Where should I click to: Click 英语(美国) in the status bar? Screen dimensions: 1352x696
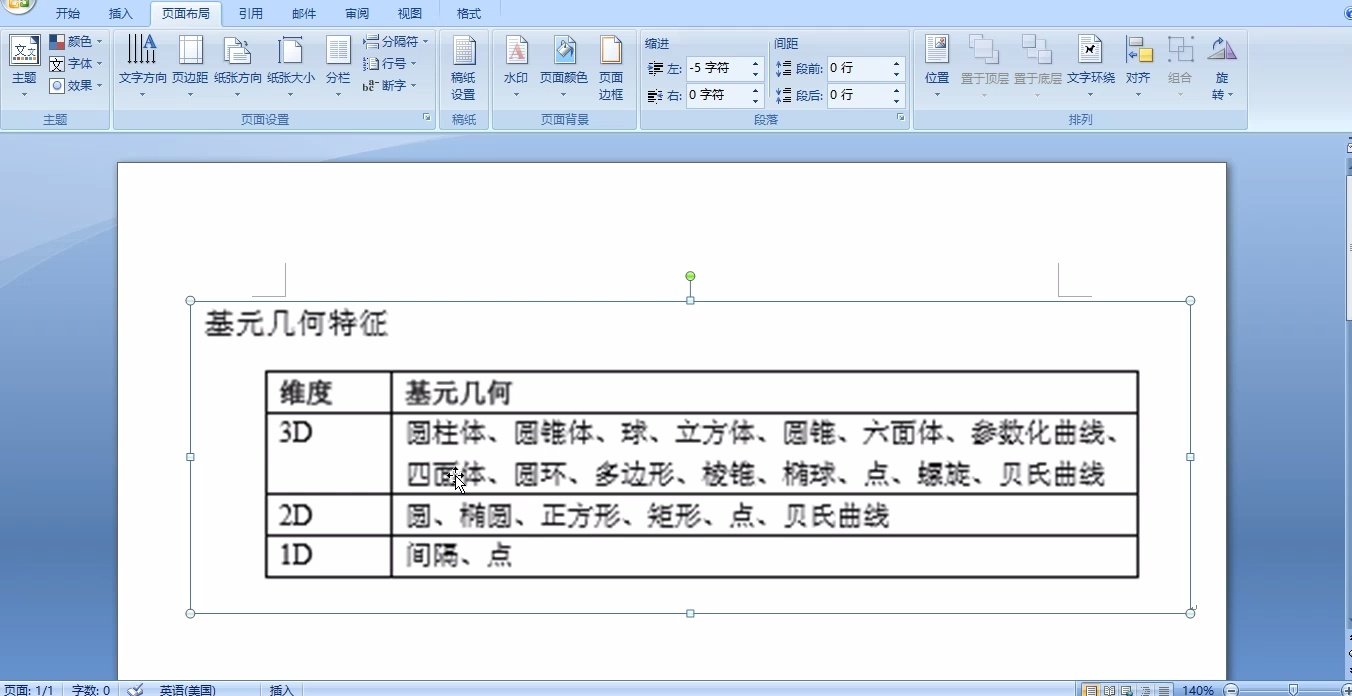point(189,689)
